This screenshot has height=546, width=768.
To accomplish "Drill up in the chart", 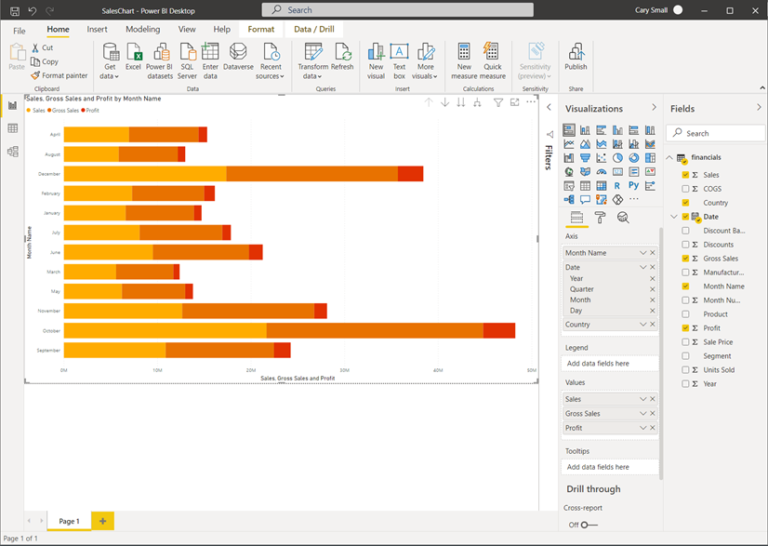I will pyautogui.click(x=429, y=102).
